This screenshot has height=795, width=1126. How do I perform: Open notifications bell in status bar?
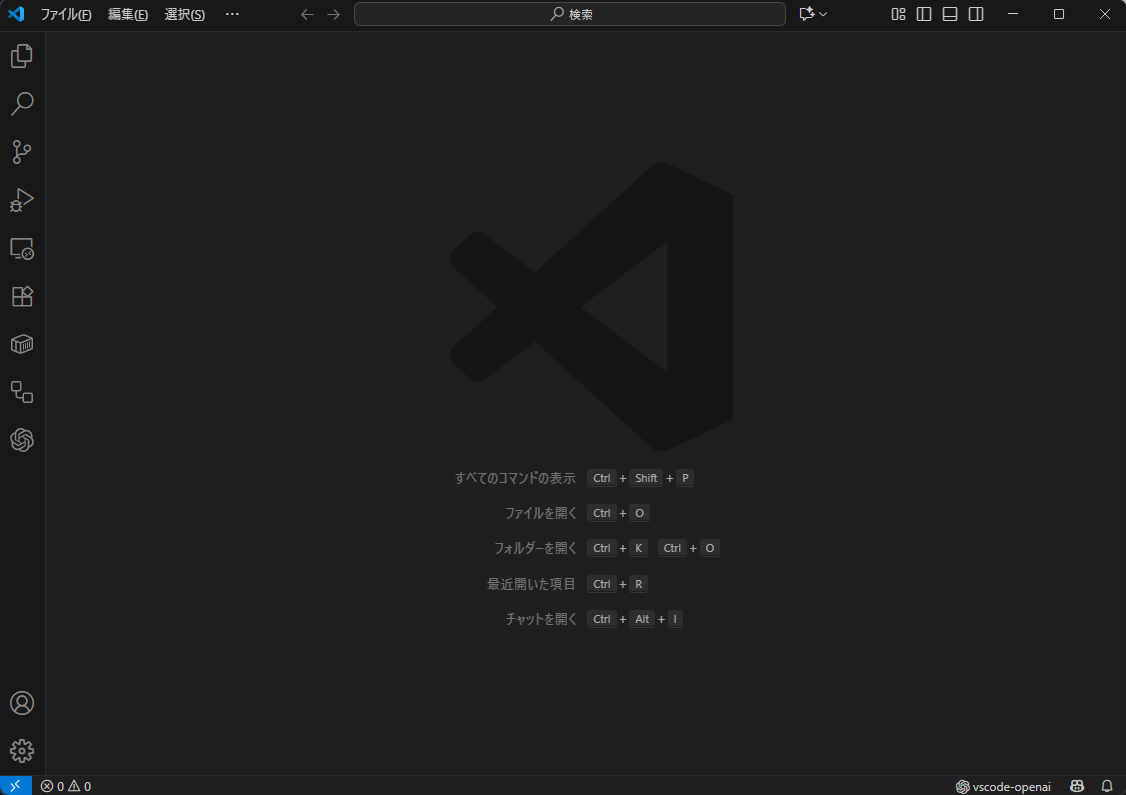[1107, 786]
